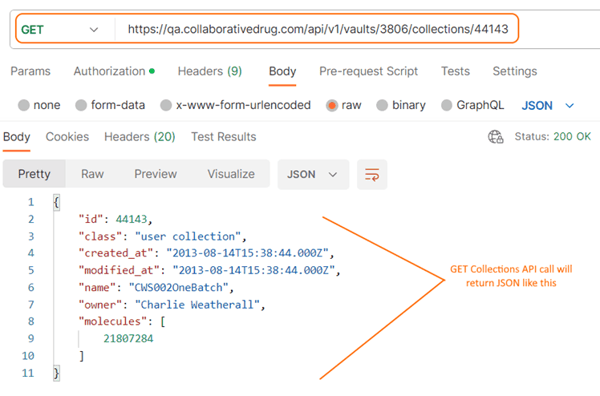Open the Tests tab
The height and width of the screenshot is (396, 600).
tap(455, 71)
